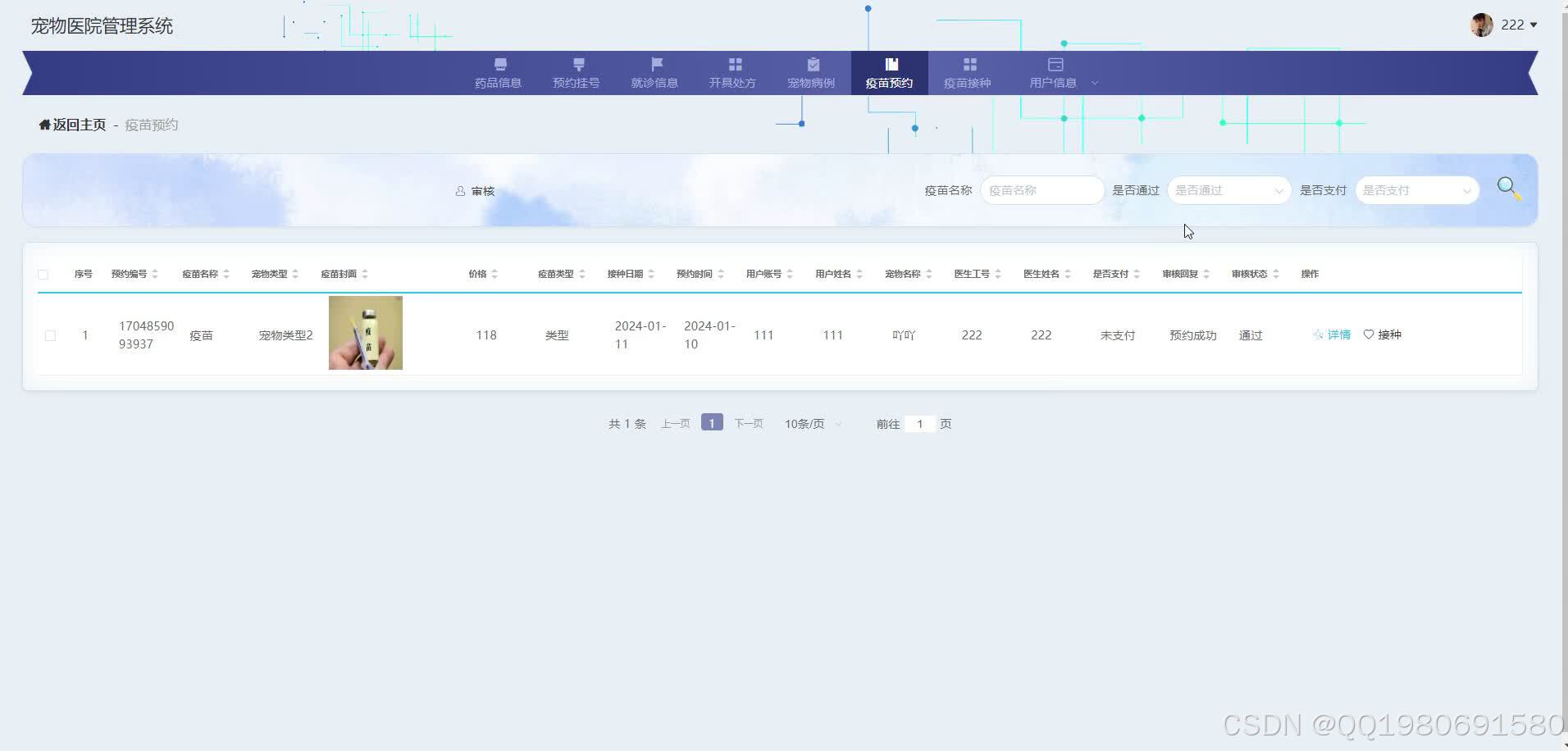Click the 用户信息 card icon

coord(1054,64)
